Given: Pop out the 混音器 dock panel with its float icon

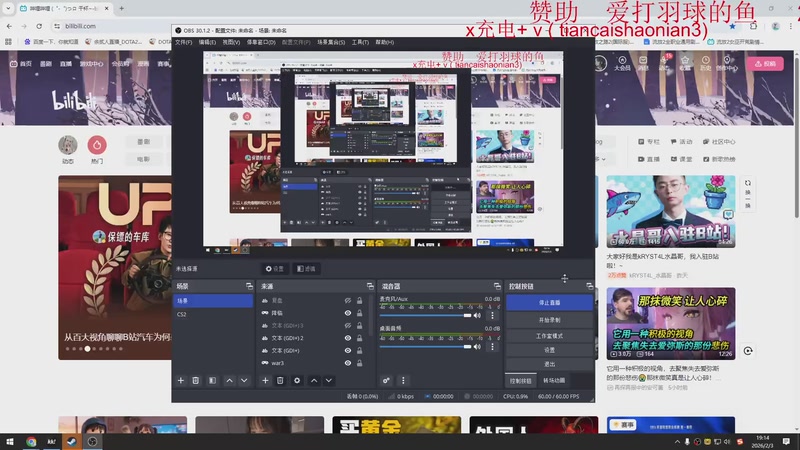Looking at the screenshot, I should (x=497, y=286).
